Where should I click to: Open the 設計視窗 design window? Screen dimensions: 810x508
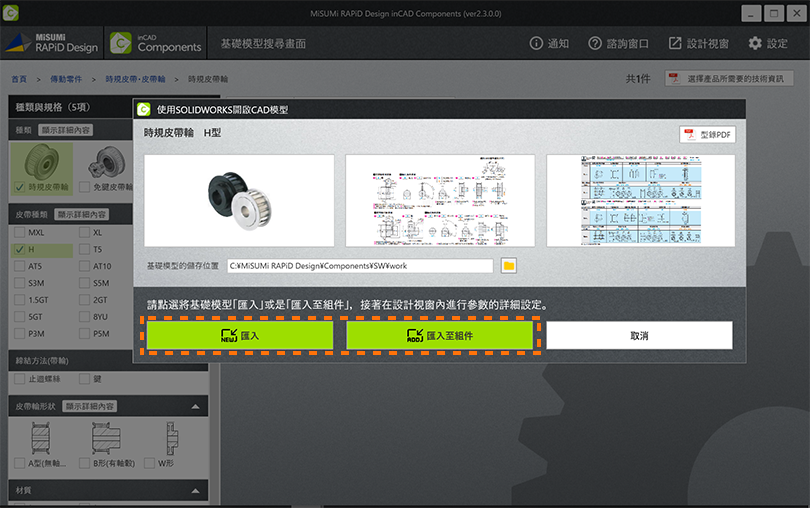coord(698,43)
